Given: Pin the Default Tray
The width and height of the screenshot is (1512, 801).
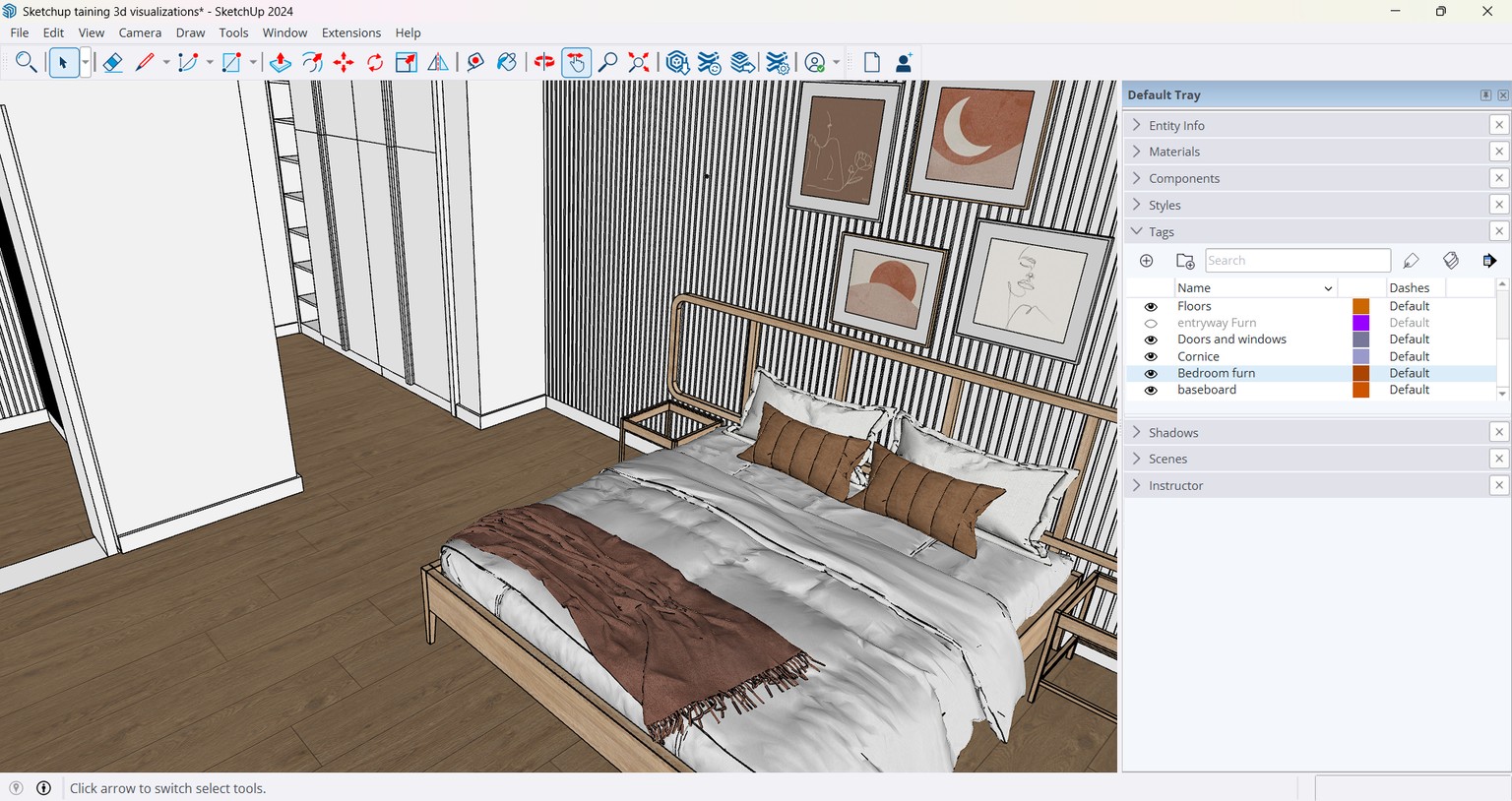Looking at the screenshot, I should click(x=1485, y=95).
